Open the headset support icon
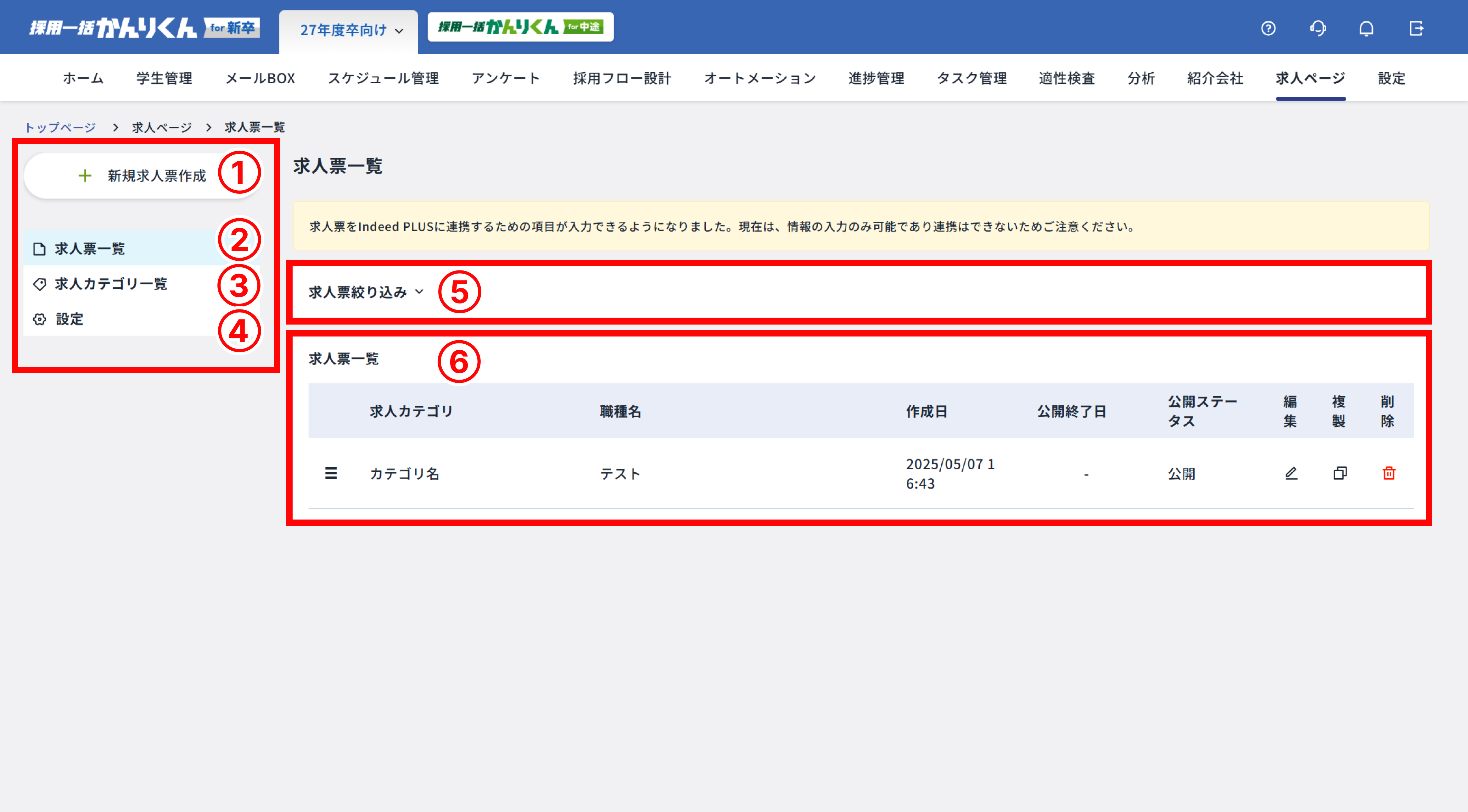 tap(1318, 28)
